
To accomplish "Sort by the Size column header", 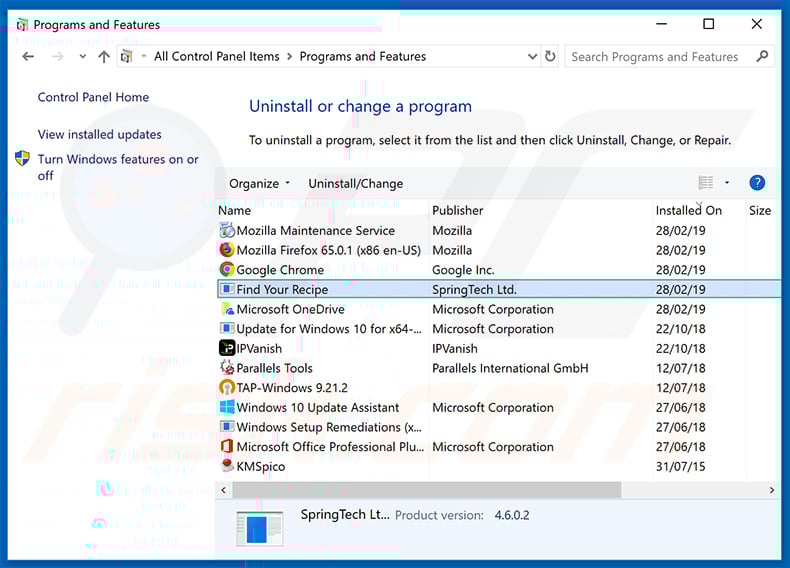I will pyautogui.click(x=760, y=210).
